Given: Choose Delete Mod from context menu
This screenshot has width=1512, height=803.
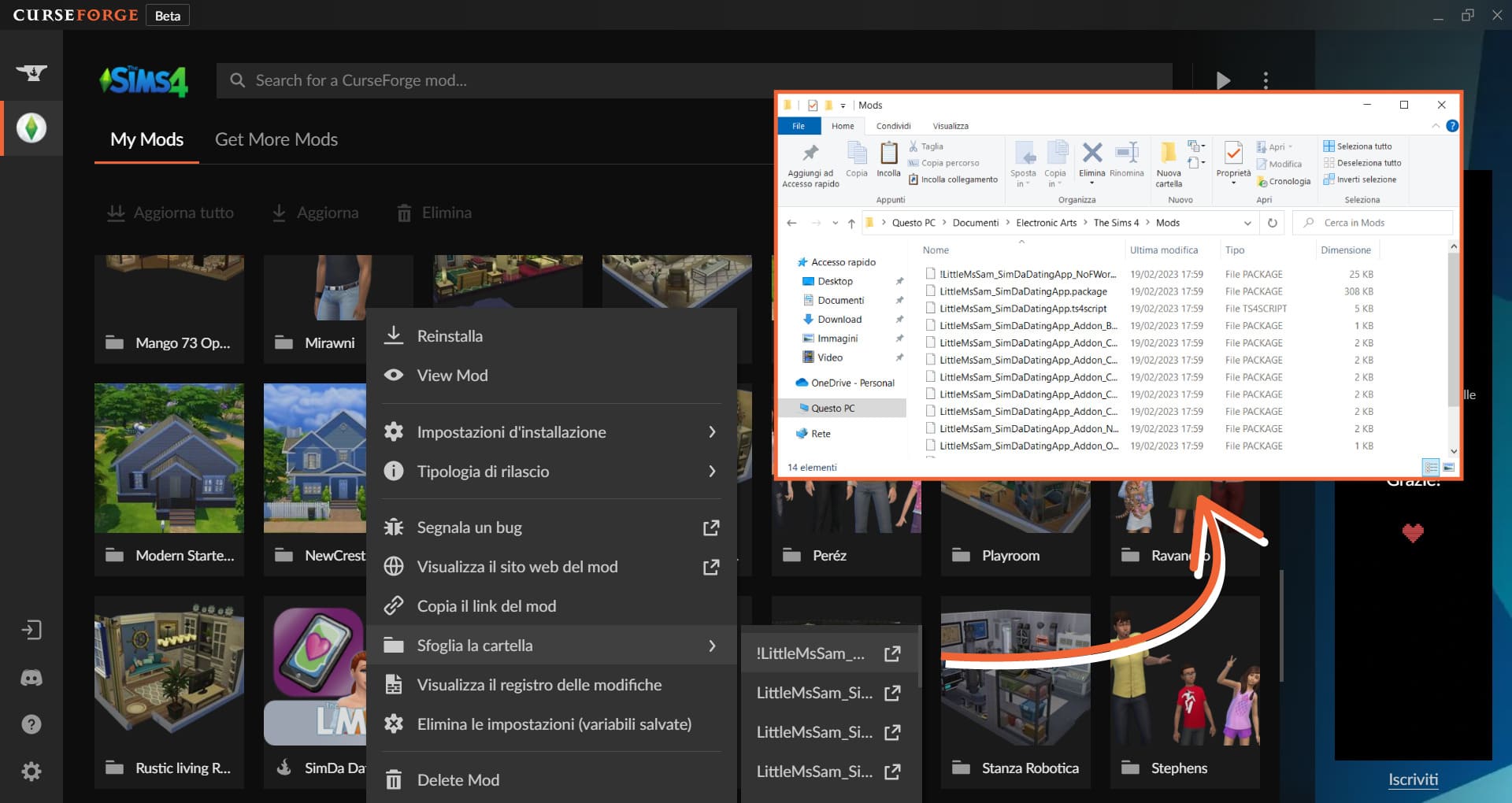Looking at the screenshot, I should click(x=551, y=780).
